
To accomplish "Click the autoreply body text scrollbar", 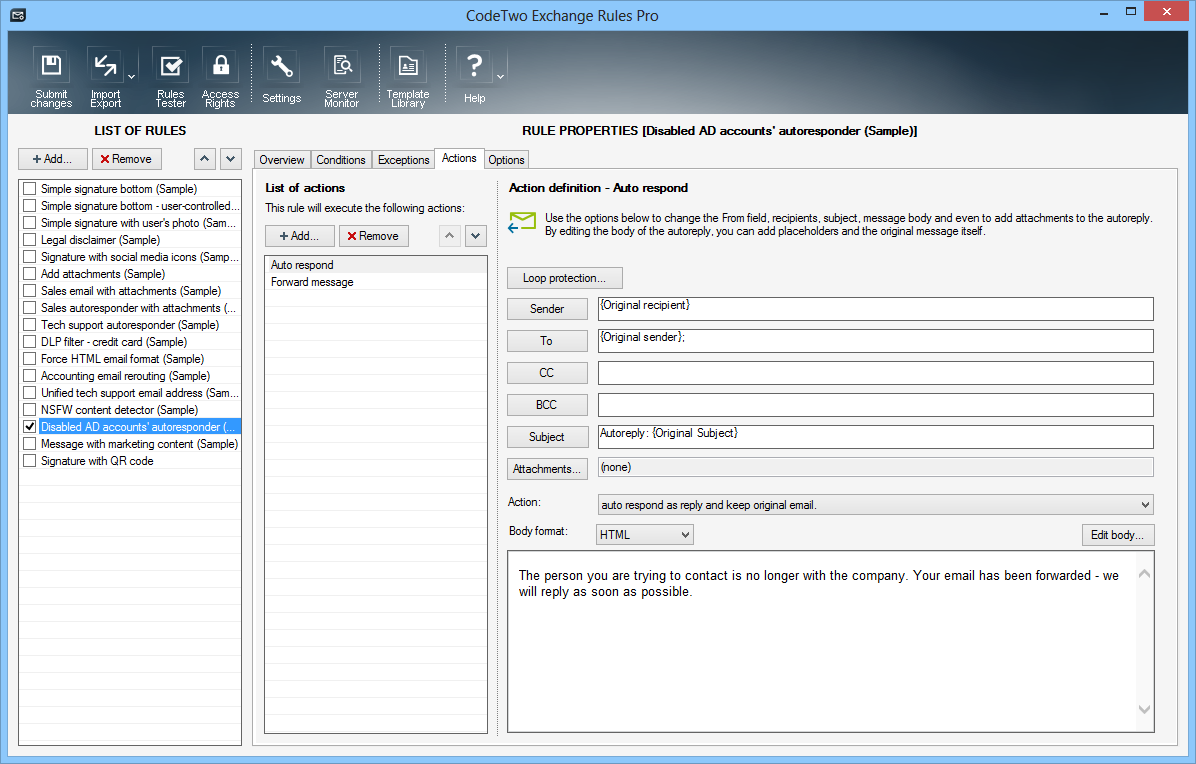I will point(1144,642).
